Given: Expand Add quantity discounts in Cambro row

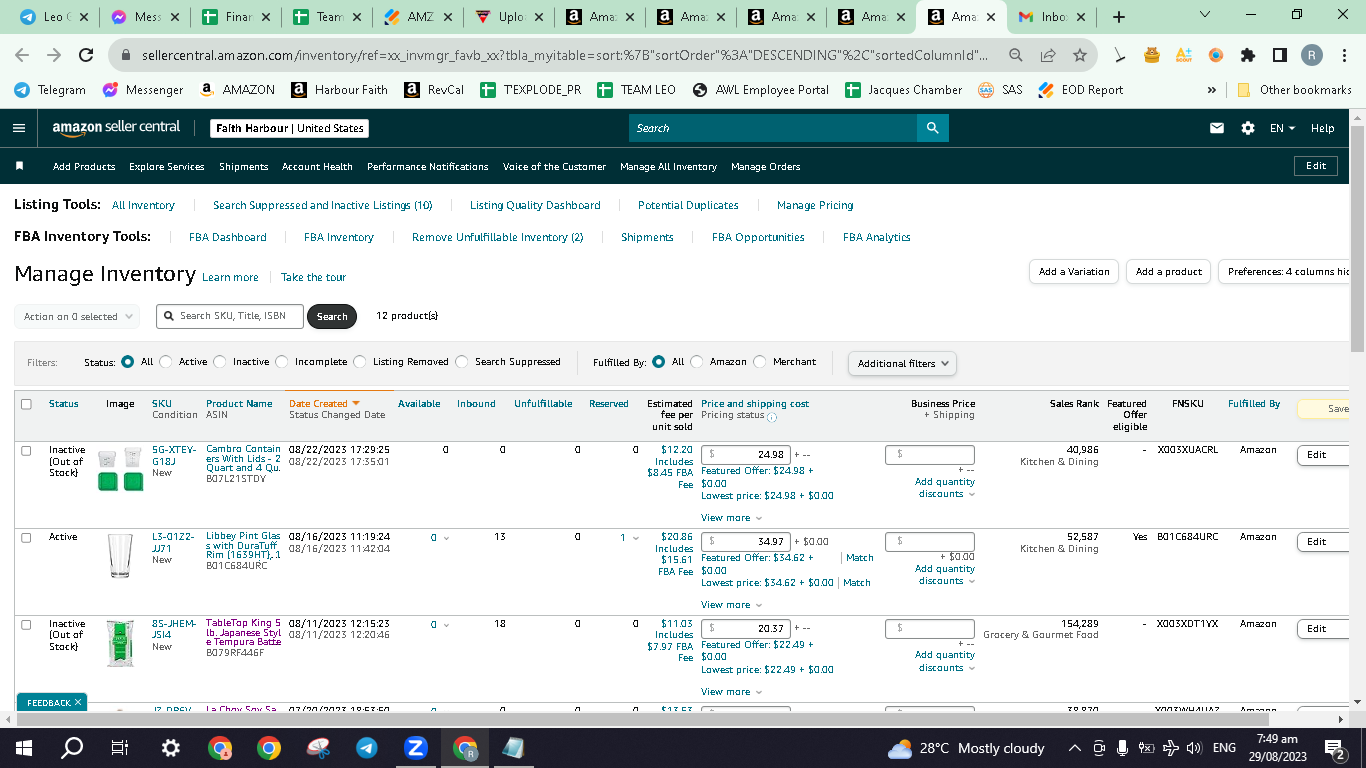Looking at the screenshot, I should [x=944, y=488].
